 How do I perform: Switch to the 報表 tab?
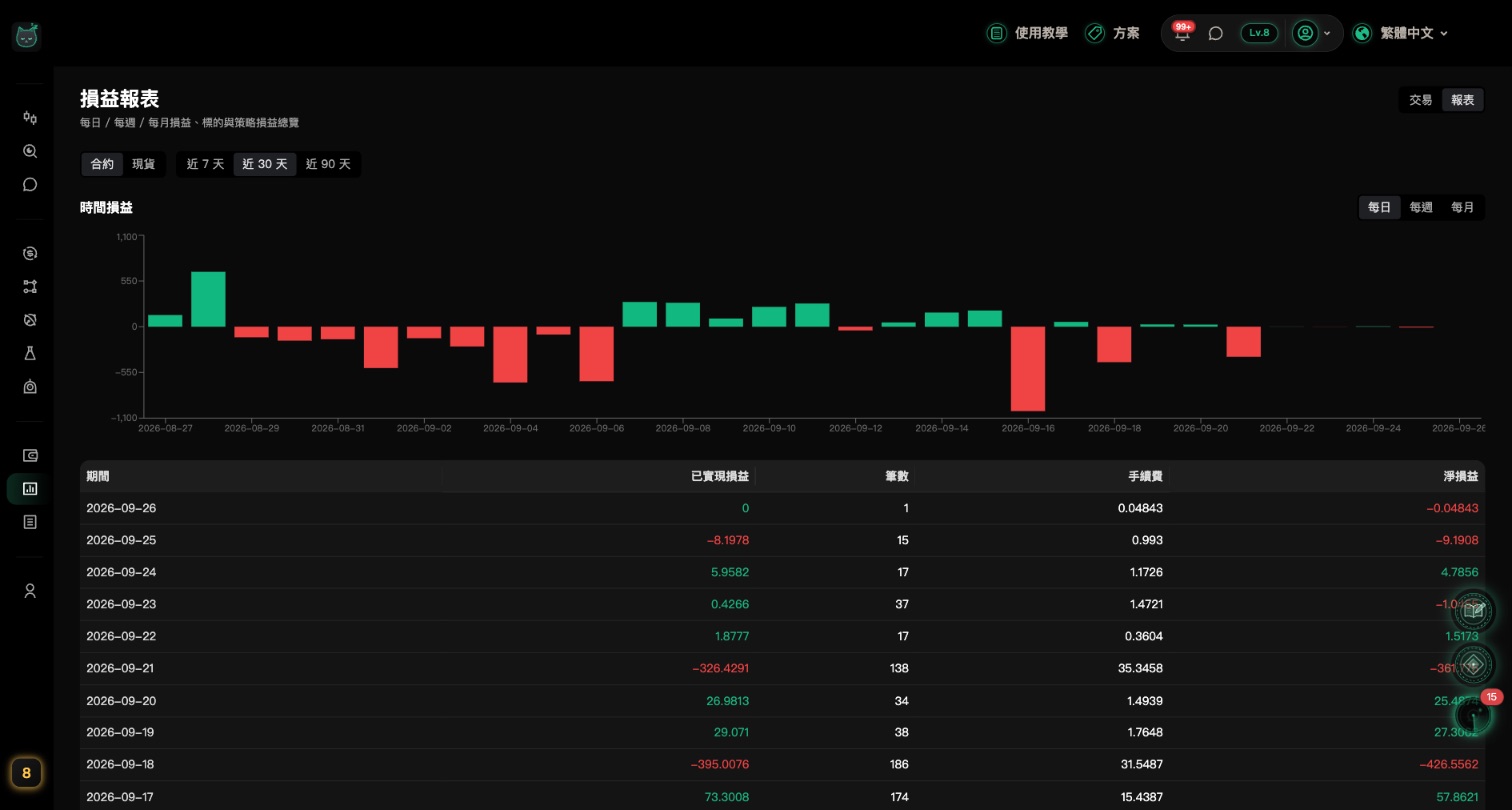pos(1463,100)
